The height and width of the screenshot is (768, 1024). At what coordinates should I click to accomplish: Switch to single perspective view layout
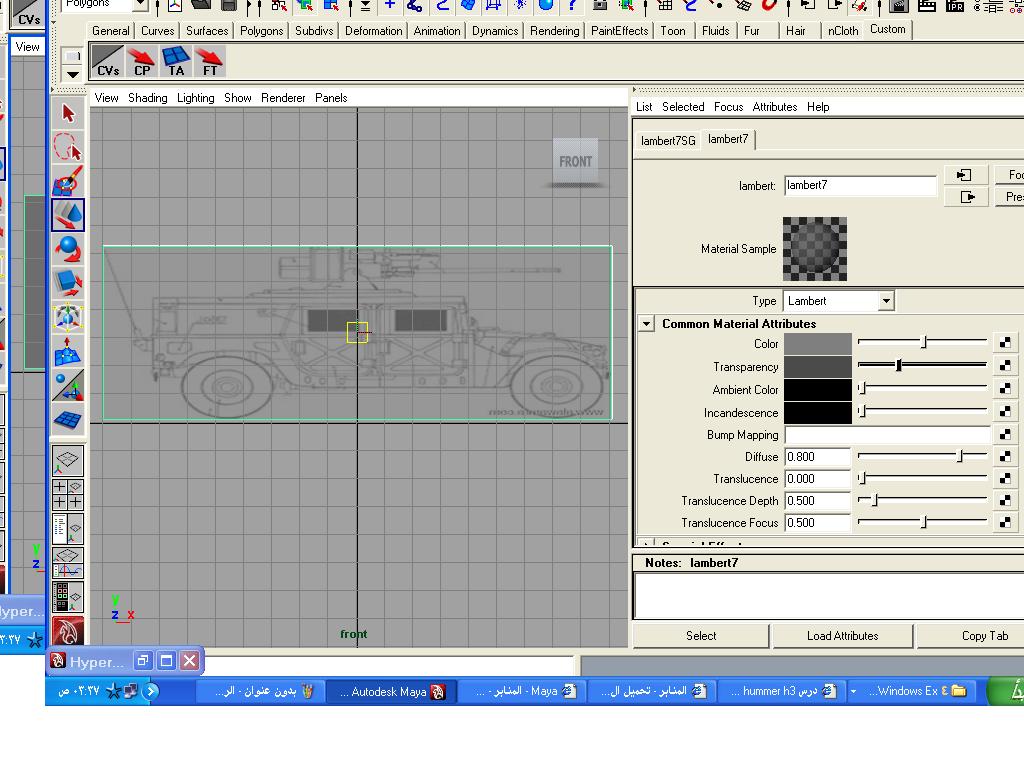tap(68, 460)
